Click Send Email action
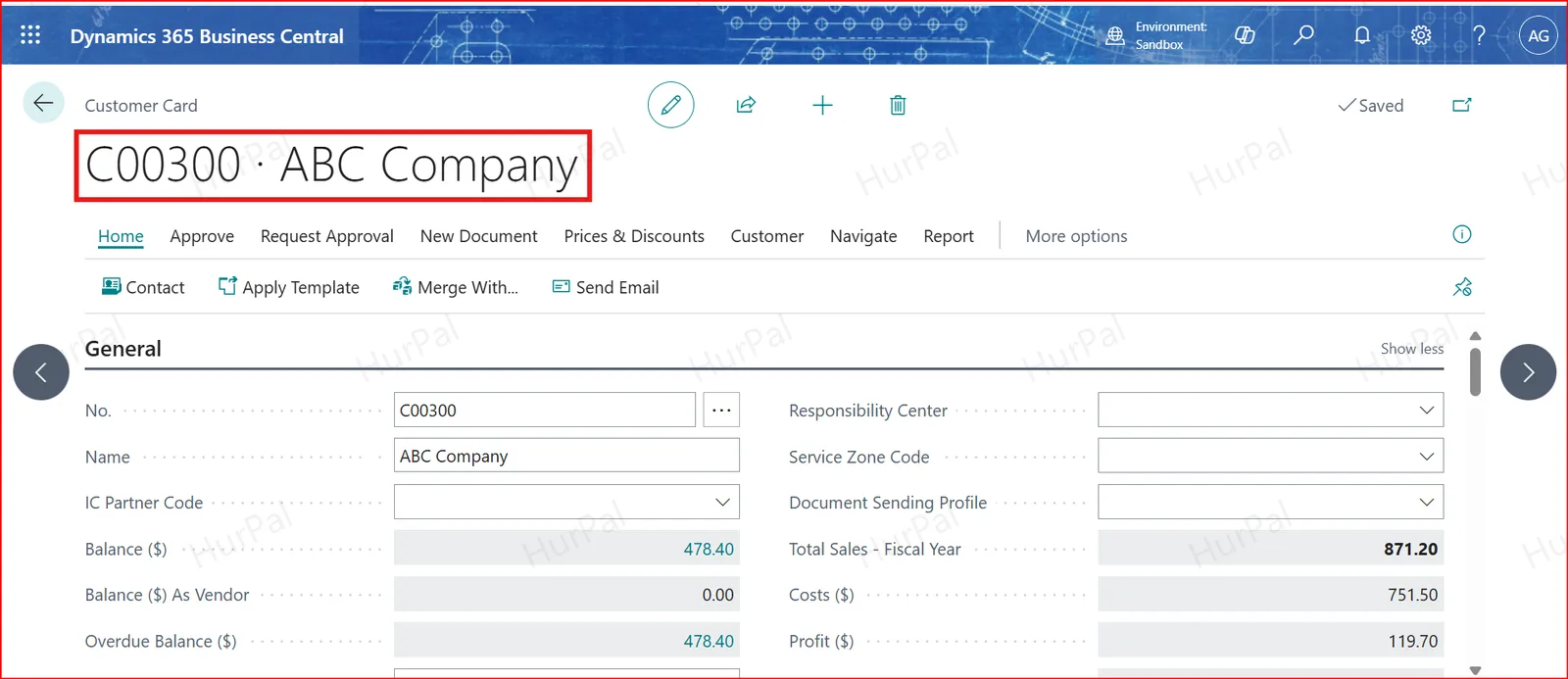1568x679 pixels. coord(606,287)
